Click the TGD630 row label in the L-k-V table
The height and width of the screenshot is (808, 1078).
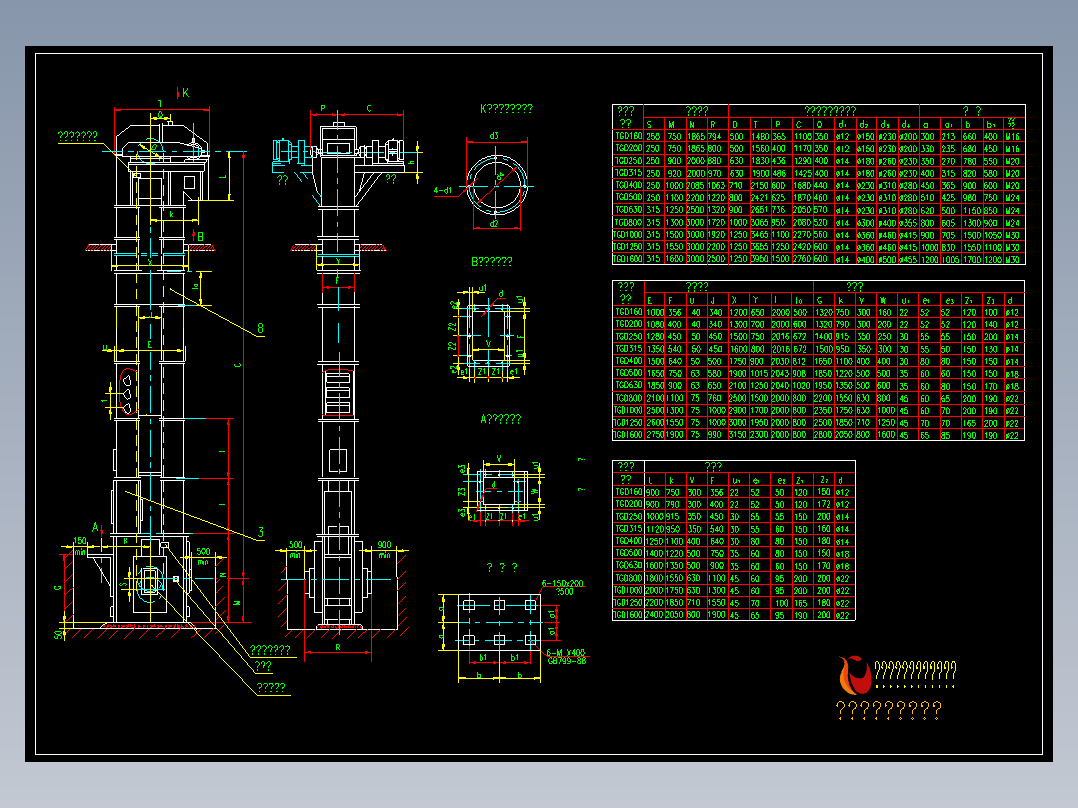click(628, 565)
